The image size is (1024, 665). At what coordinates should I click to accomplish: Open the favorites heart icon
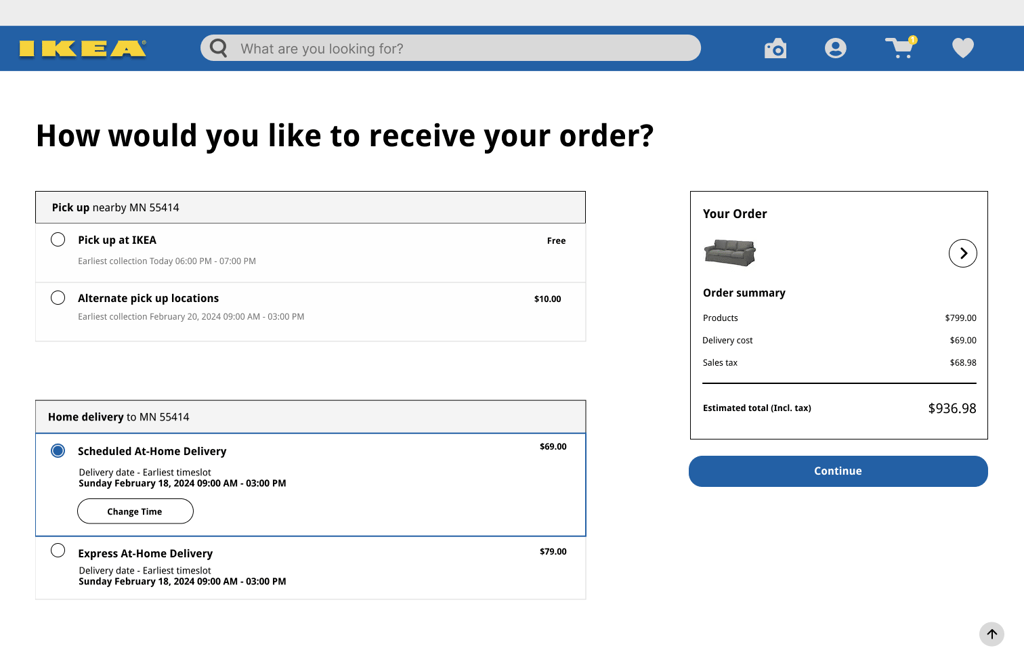point(963,48)
